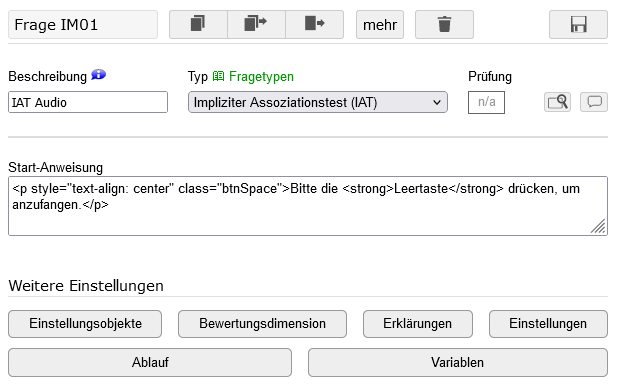Open the Fragetypen help link
625x391 pixels.
[254, 76]
